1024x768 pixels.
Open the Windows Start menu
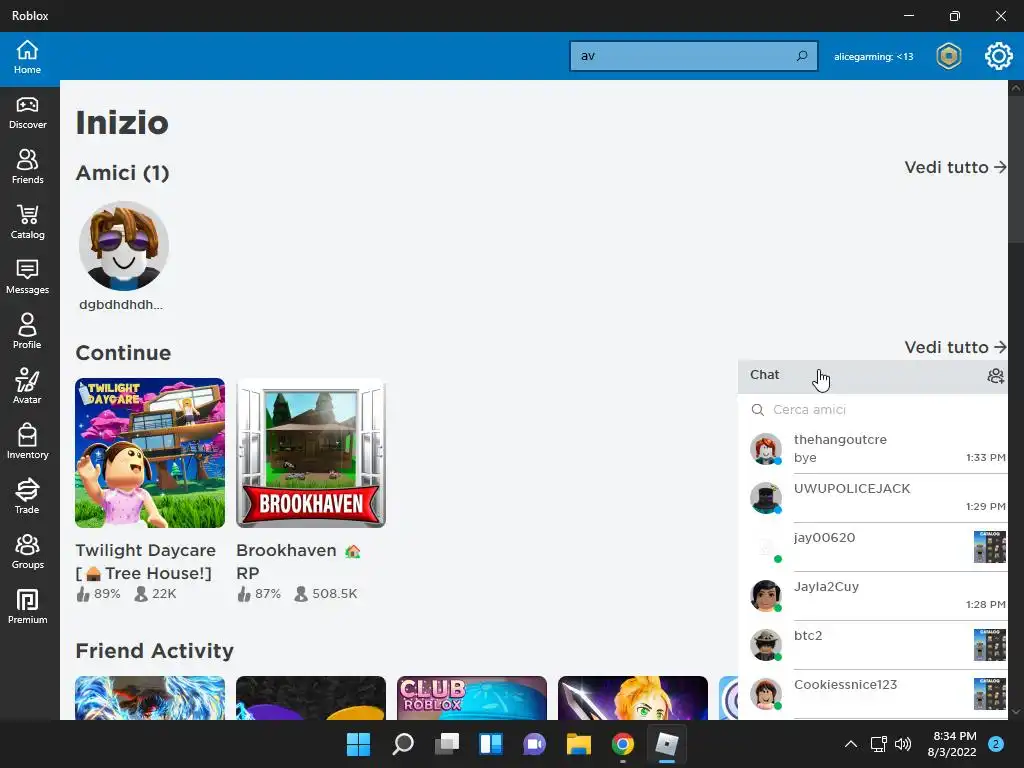[x=358, y=744]
